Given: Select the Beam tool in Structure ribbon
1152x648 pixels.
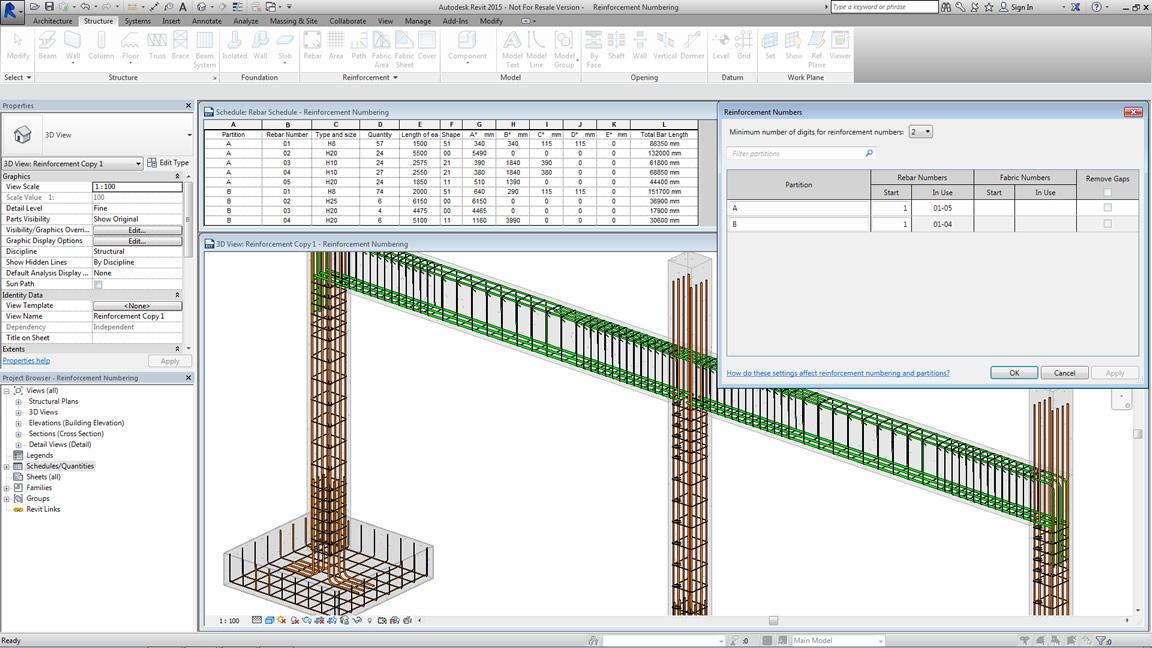Looking at the screenshot, I should pyautogui.click(x=47, y=46).
